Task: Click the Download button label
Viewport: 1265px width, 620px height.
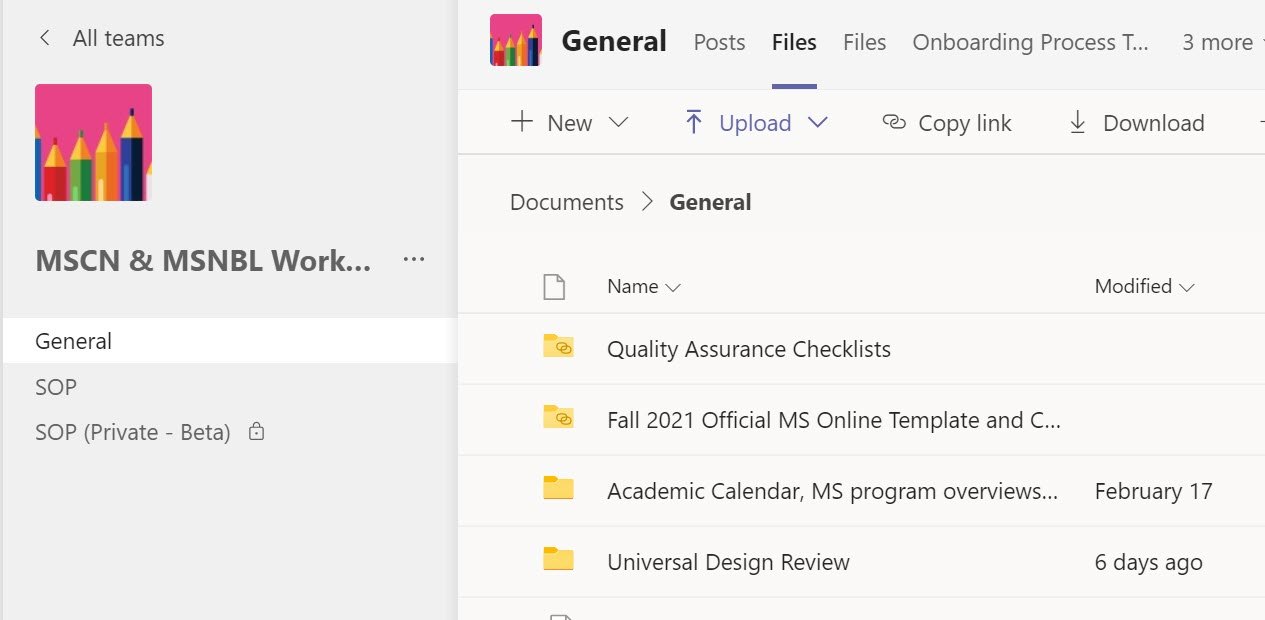Action: [x=1154, y=123]
